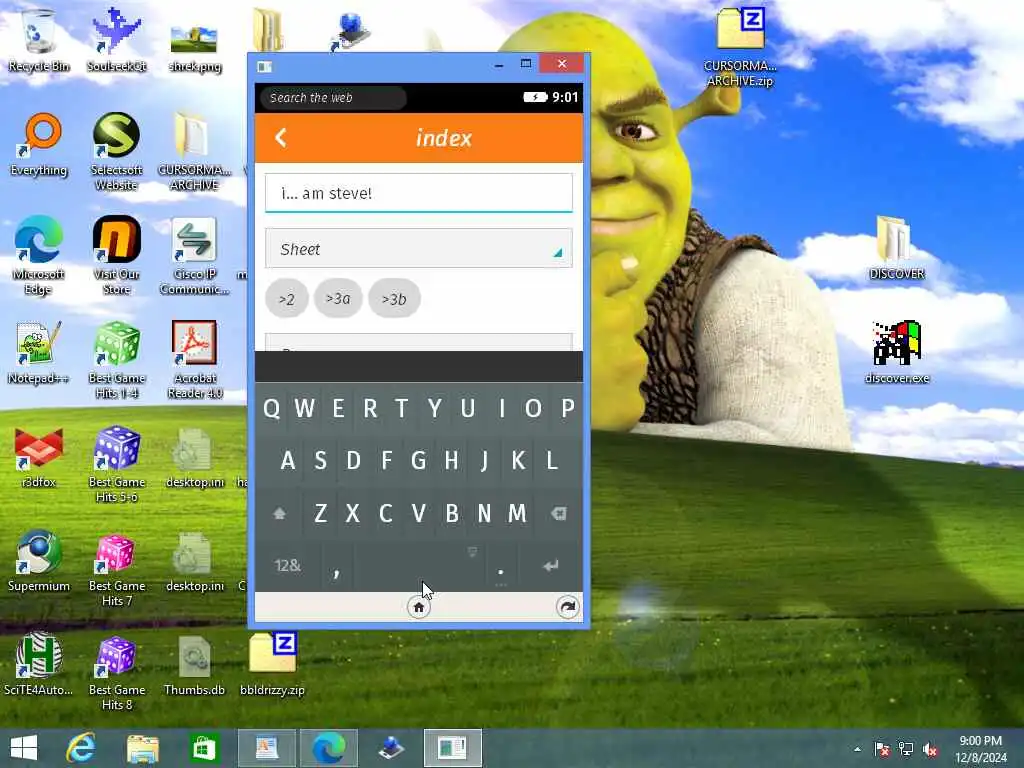
Task: Open Acrobat Reader 4.0 shortcut
Action: coord(195,360)
